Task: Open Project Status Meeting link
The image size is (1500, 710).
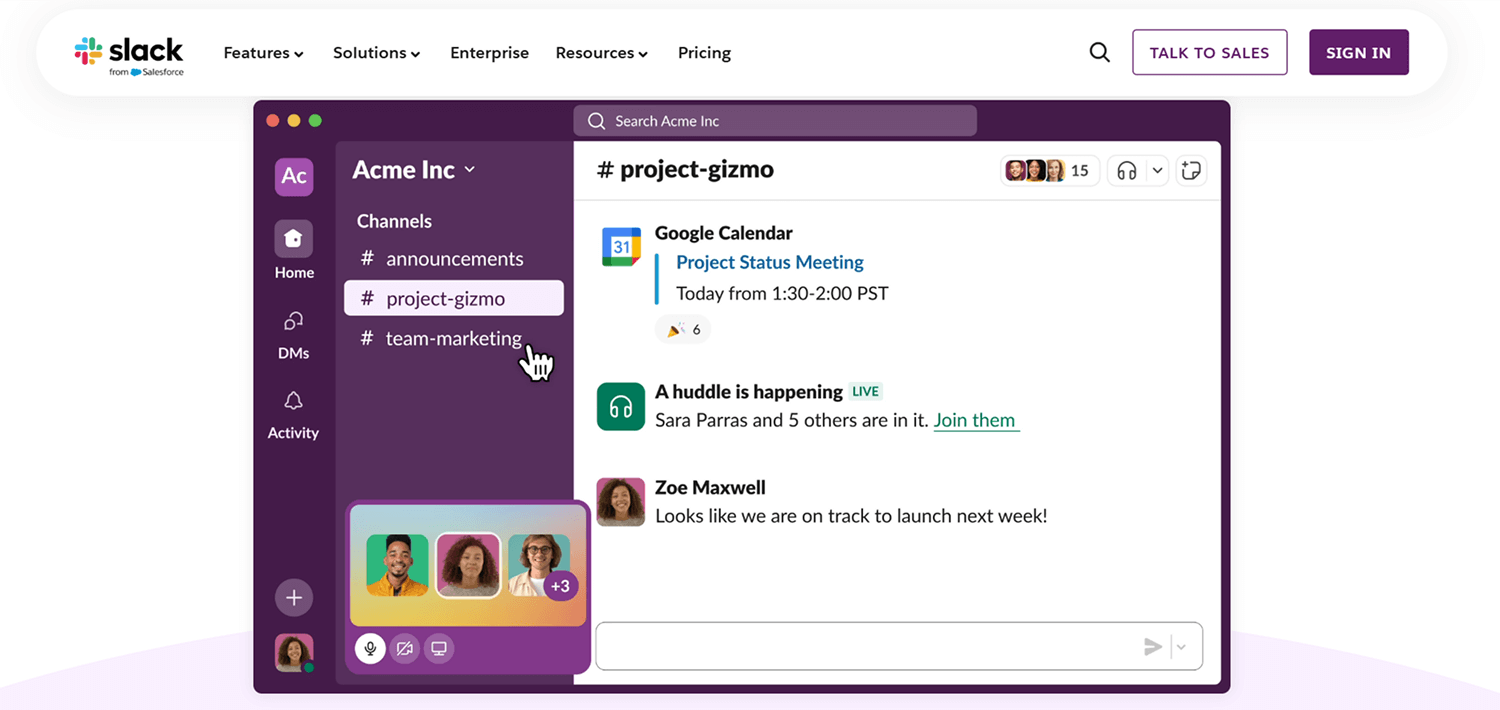Action: click(x=770, y=263)
